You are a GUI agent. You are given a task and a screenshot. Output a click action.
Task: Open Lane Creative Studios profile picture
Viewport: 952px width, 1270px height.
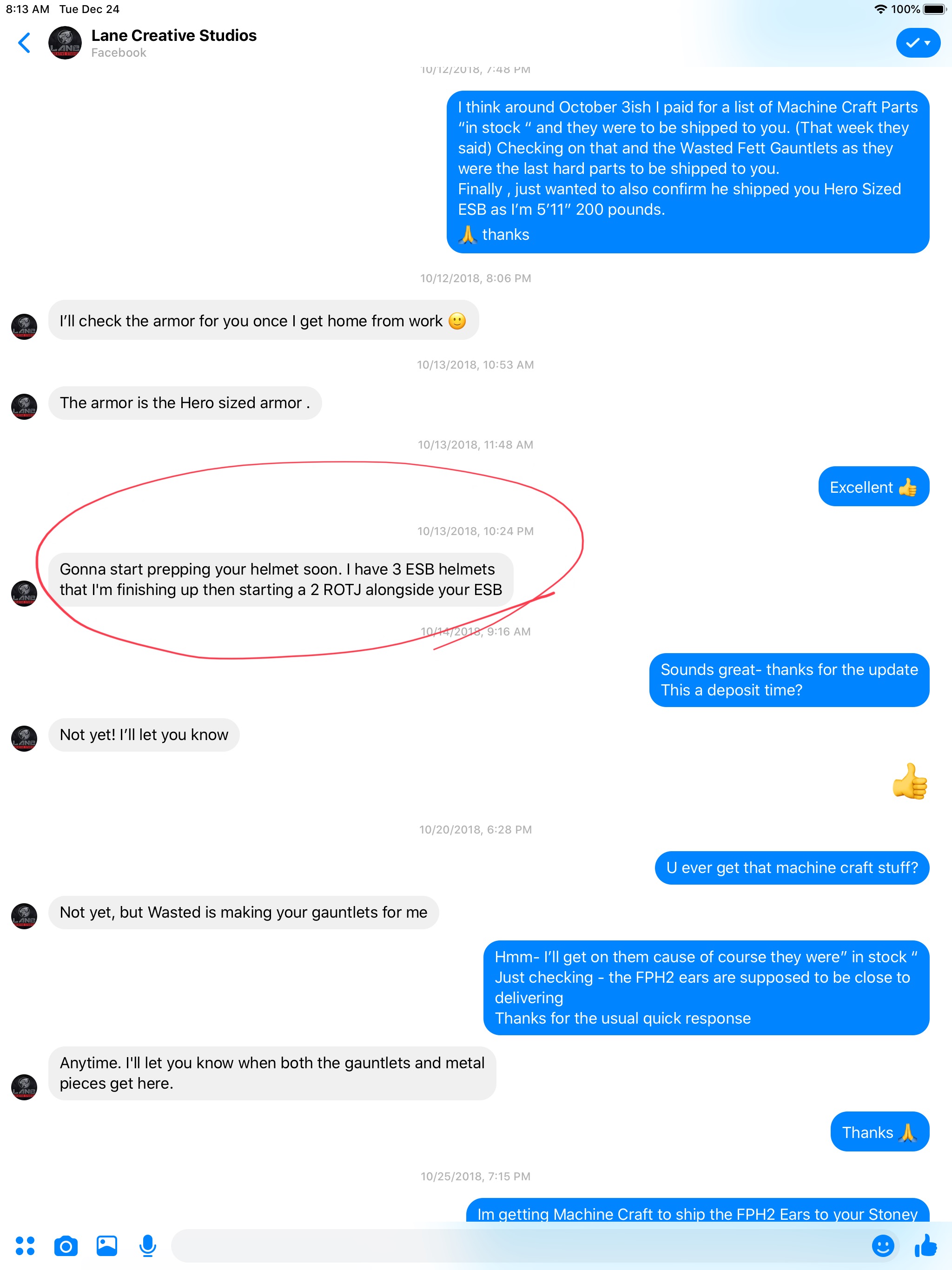point(65,42)
